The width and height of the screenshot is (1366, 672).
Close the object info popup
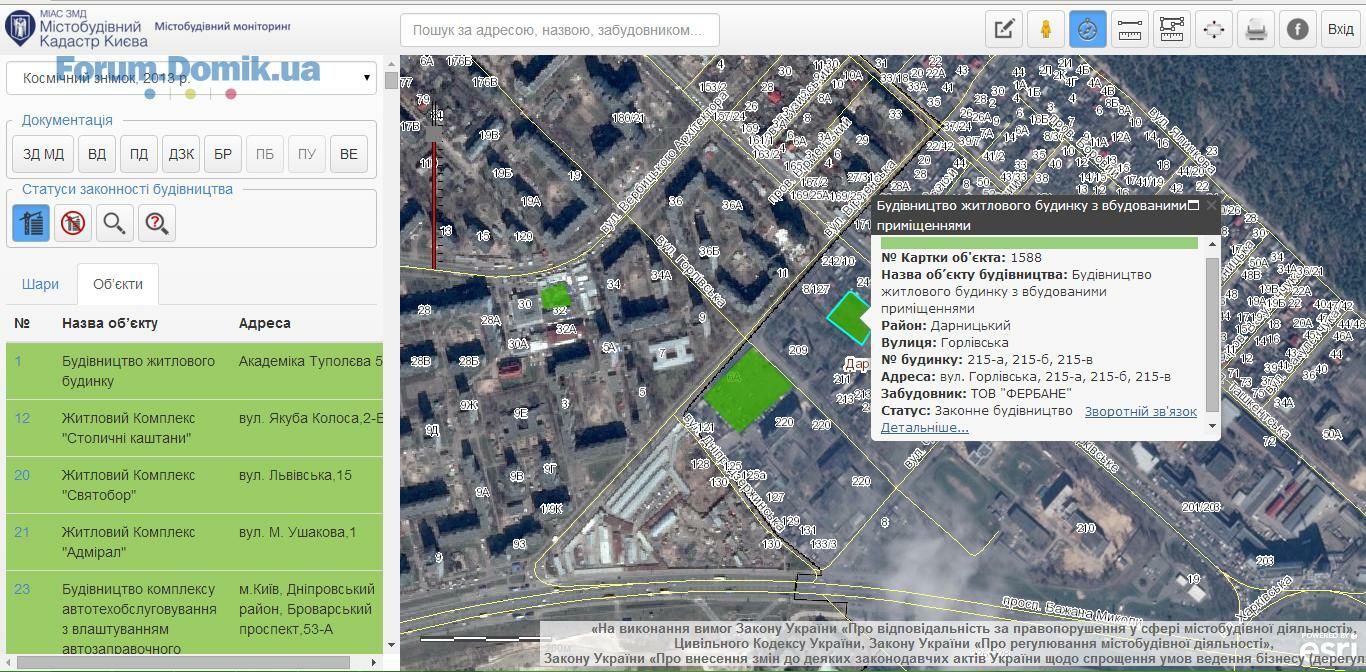(x=1211, y=205)
